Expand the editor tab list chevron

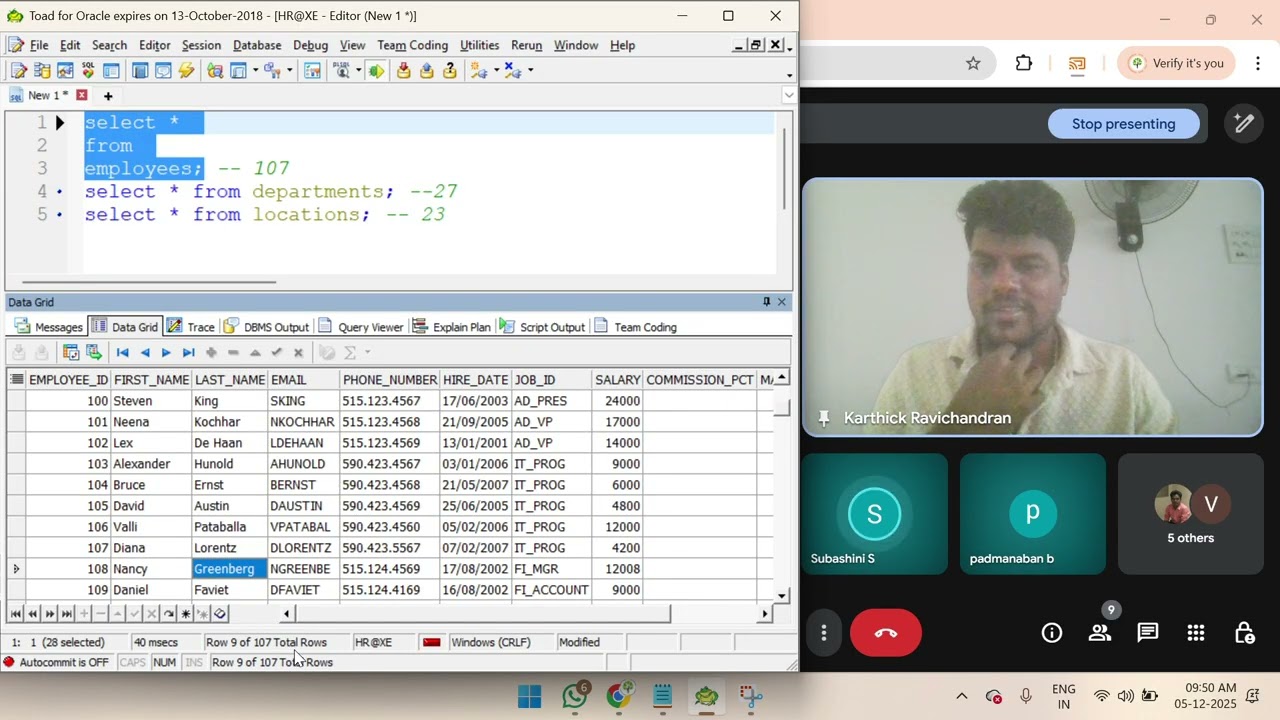point(789,95)
